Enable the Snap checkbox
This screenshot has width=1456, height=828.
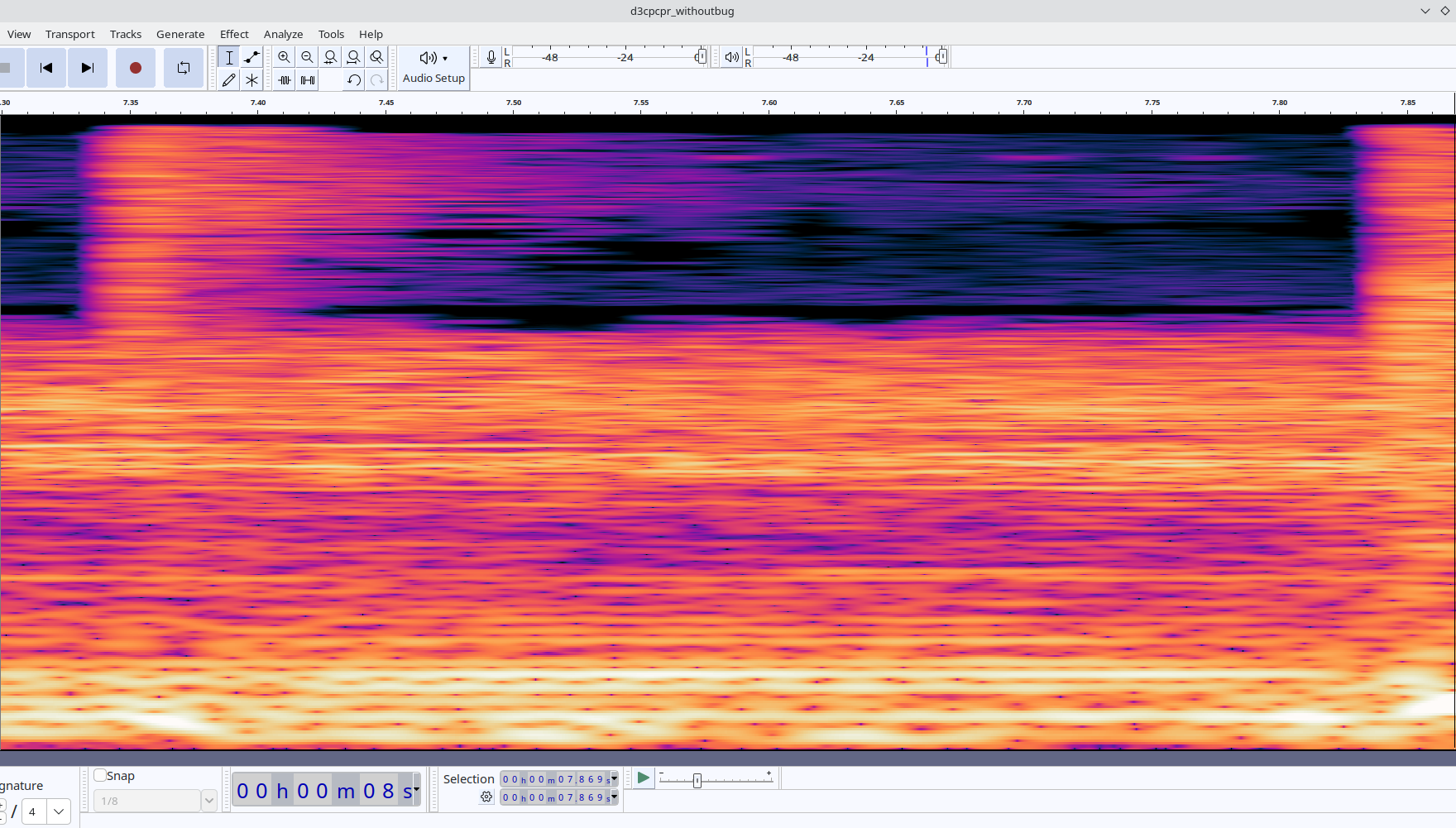click(100, 775)
